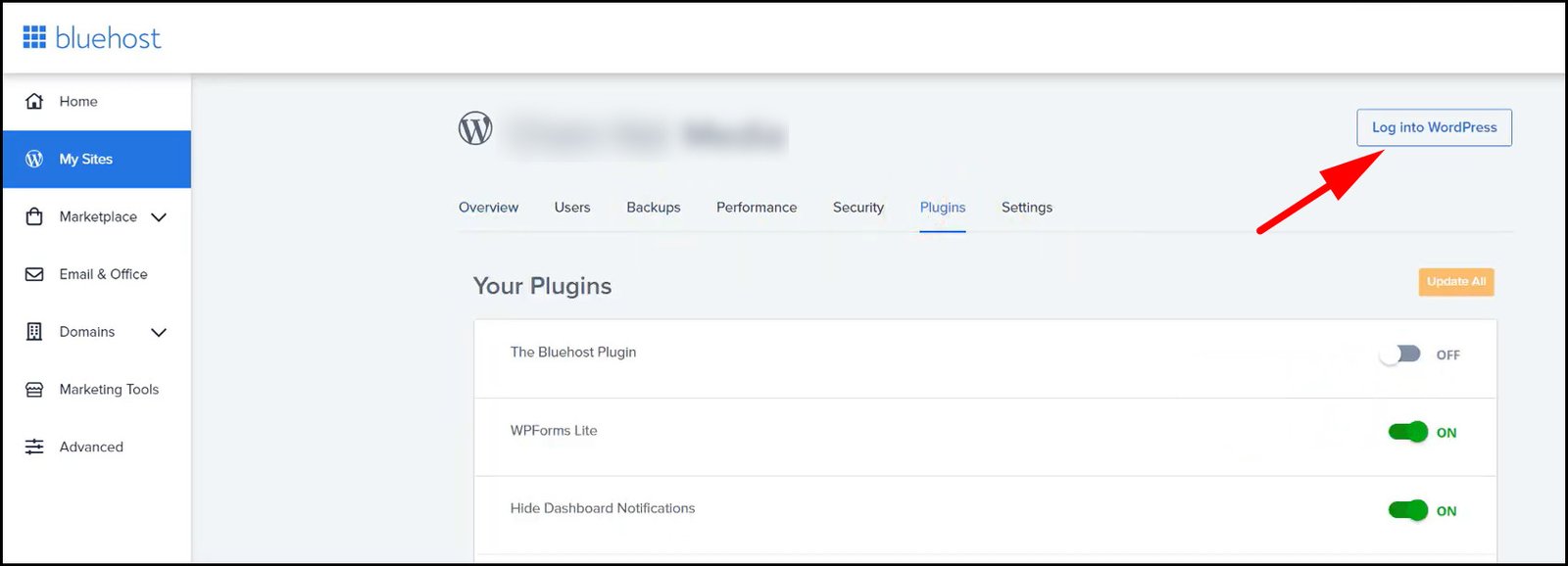Click the orange Update All button

click(1455, 282)
